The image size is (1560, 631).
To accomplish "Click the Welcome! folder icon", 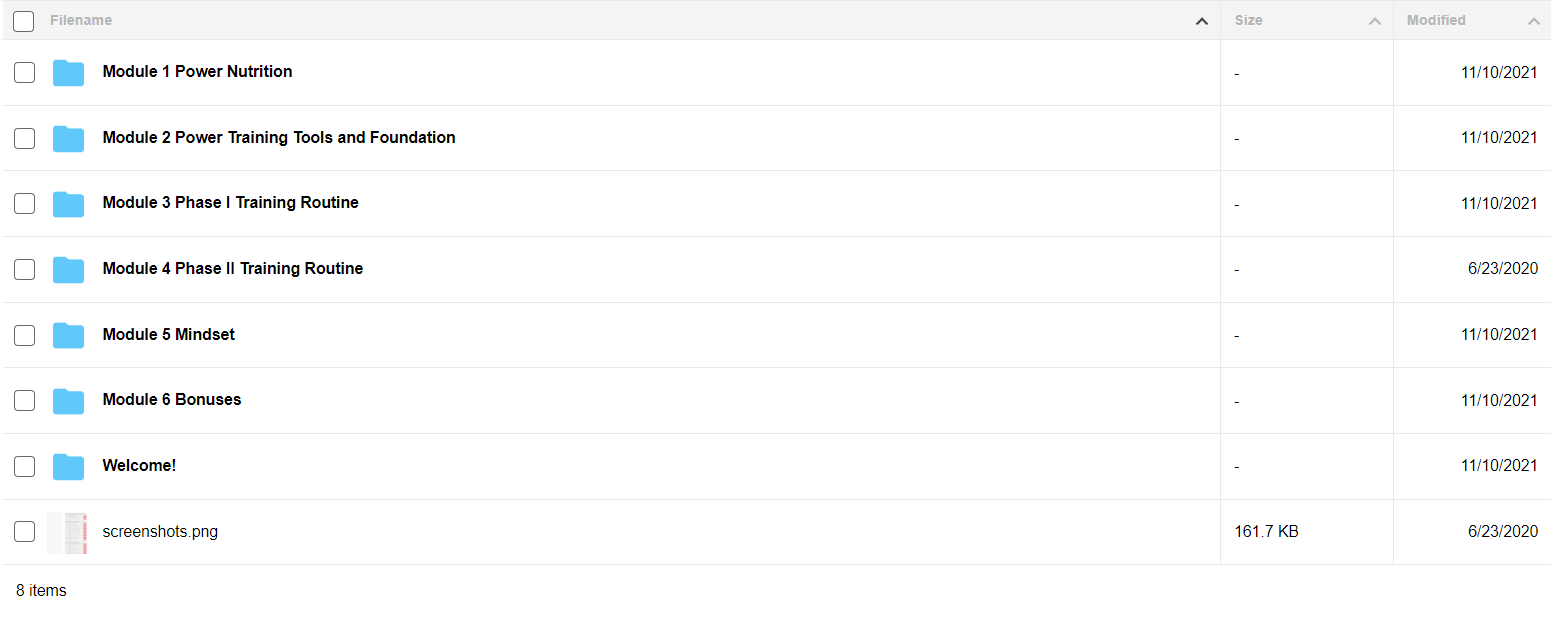I will (x=68, y=466).
